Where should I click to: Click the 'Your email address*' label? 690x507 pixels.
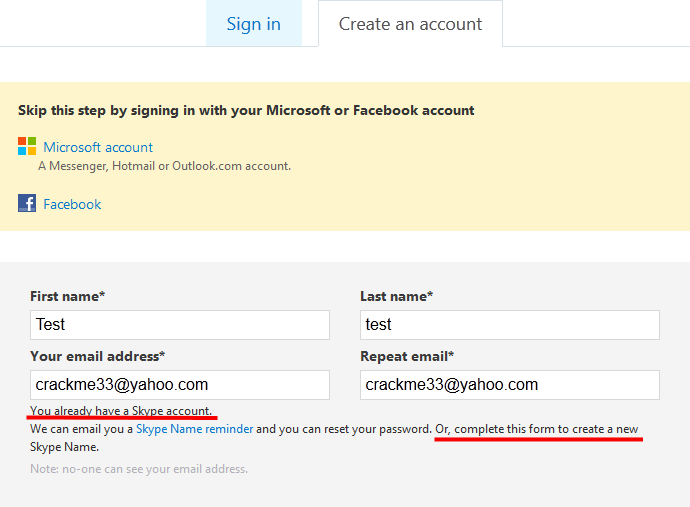[x=97, y=356]
